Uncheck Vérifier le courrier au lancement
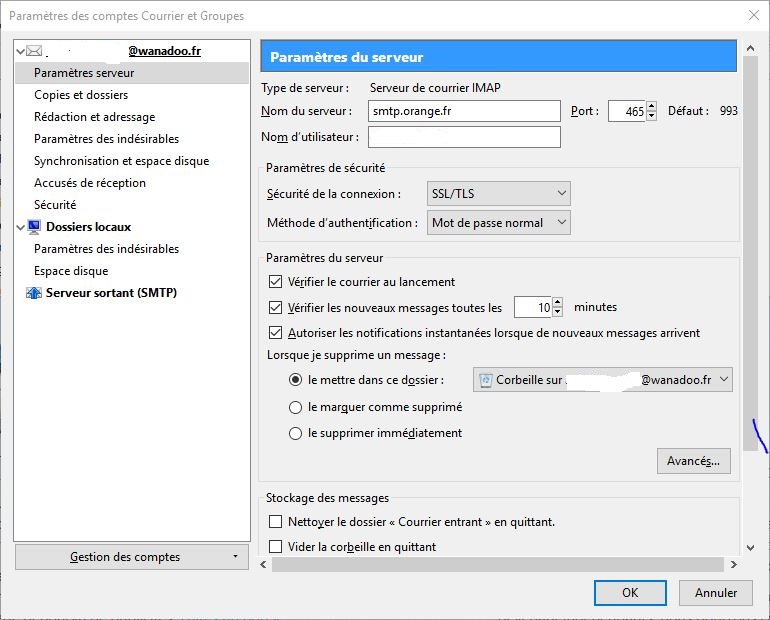The image size is (770, 620). click(x=276, y=282)
